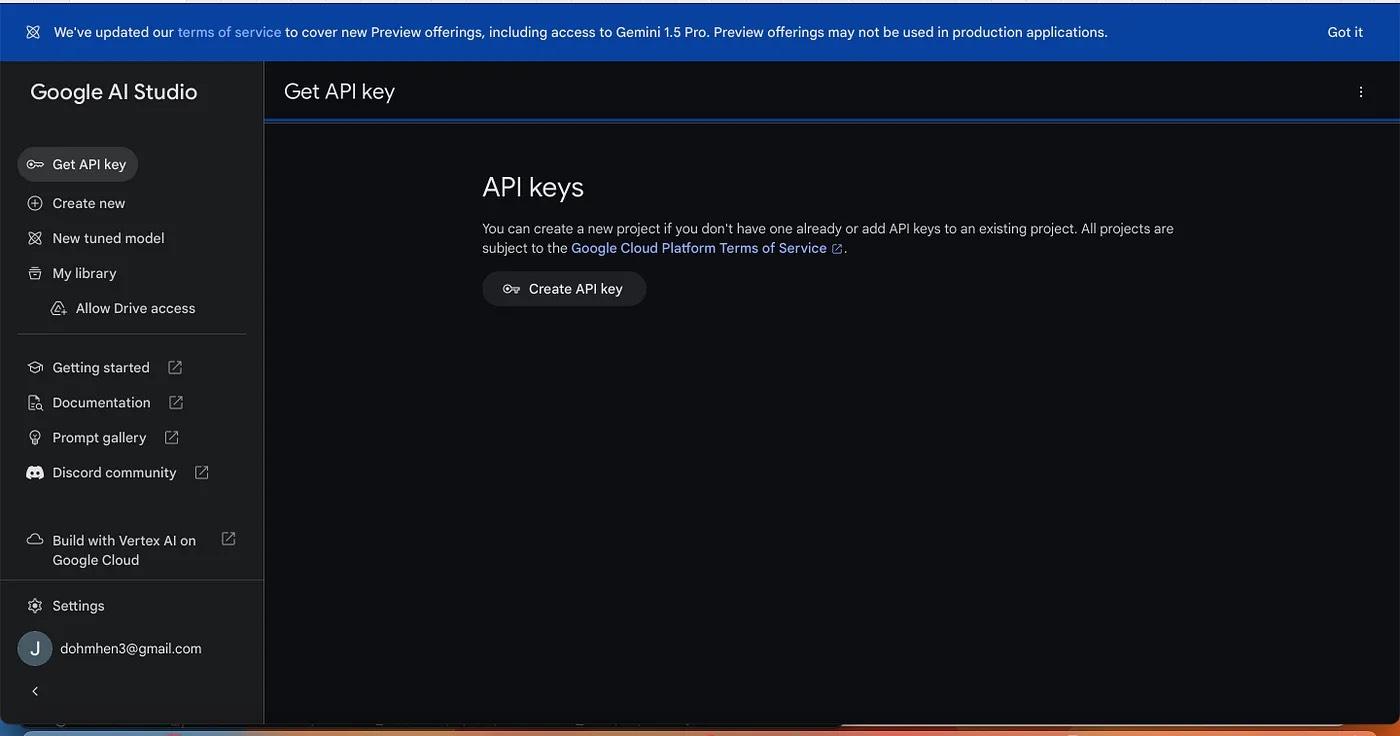Click the tuned model icon in the sidebar

point(35,238)
